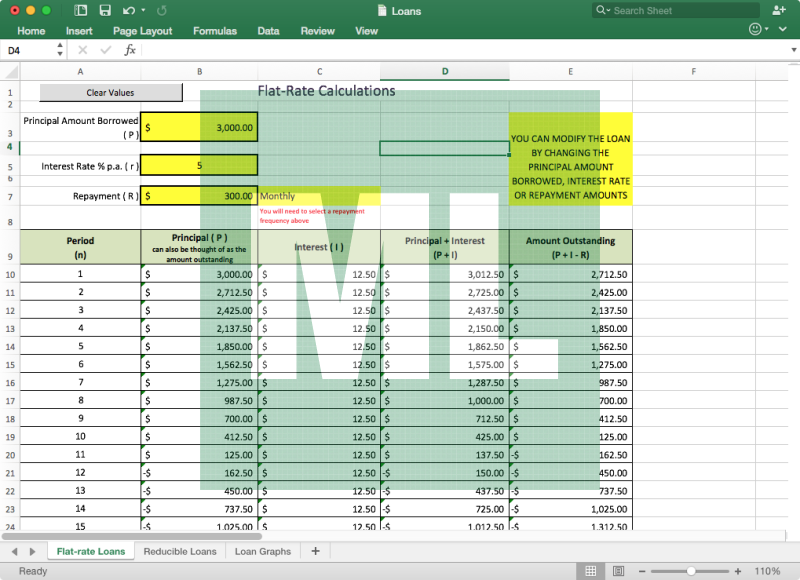Switch to Normal view in status bar
Screen dimensions: 800x580
[591, 571]
